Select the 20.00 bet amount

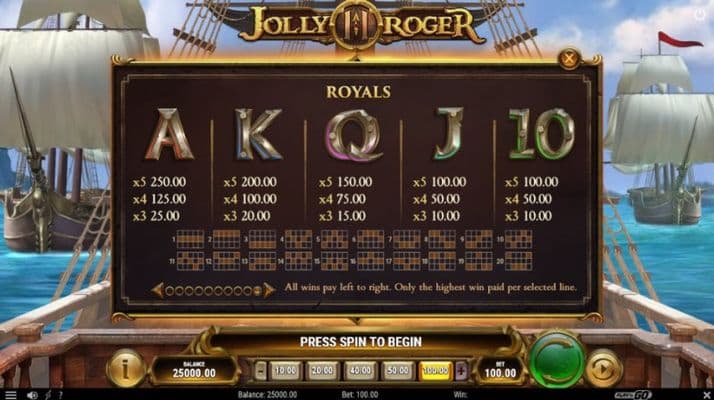pyautogui.click(x=322, y=371)
